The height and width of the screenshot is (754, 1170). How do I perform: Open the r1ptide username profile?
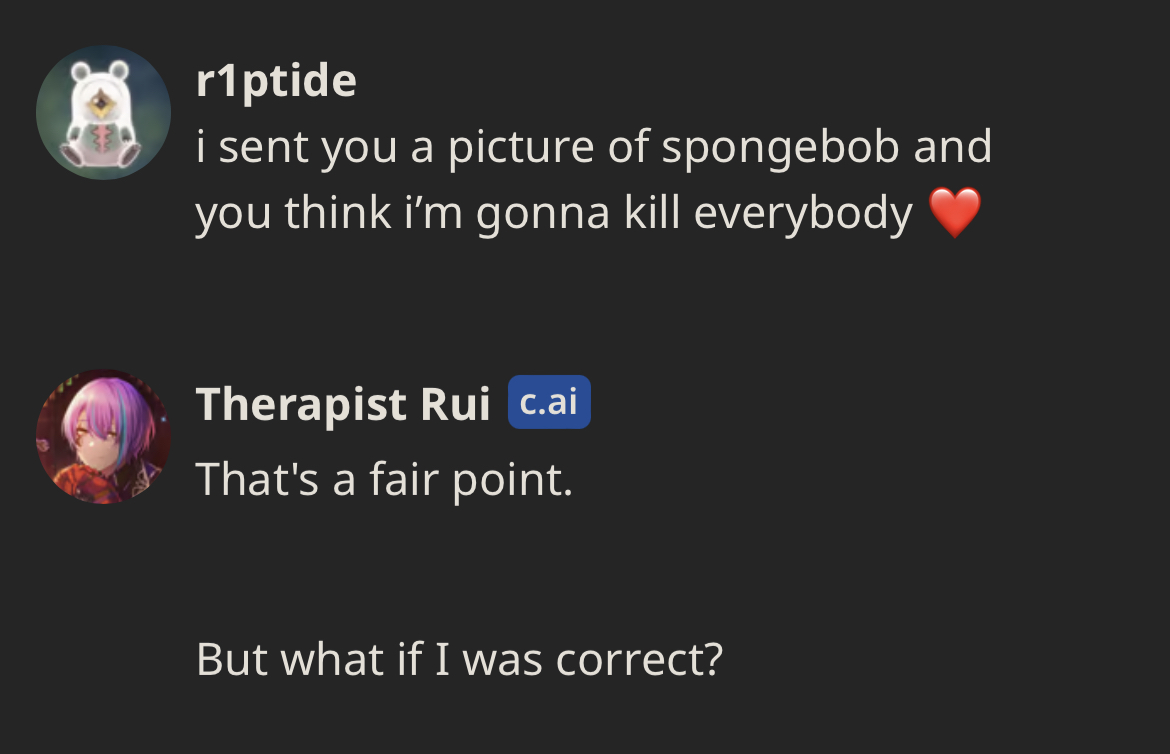pyautogui.click(x=276, y=80)
